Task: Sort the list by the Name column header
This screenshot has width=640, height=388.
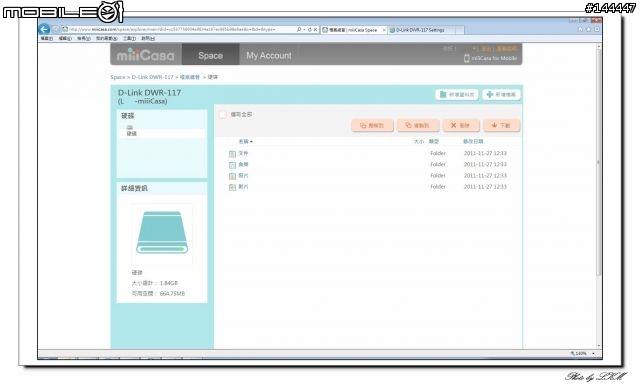Action: coord(245,142)
